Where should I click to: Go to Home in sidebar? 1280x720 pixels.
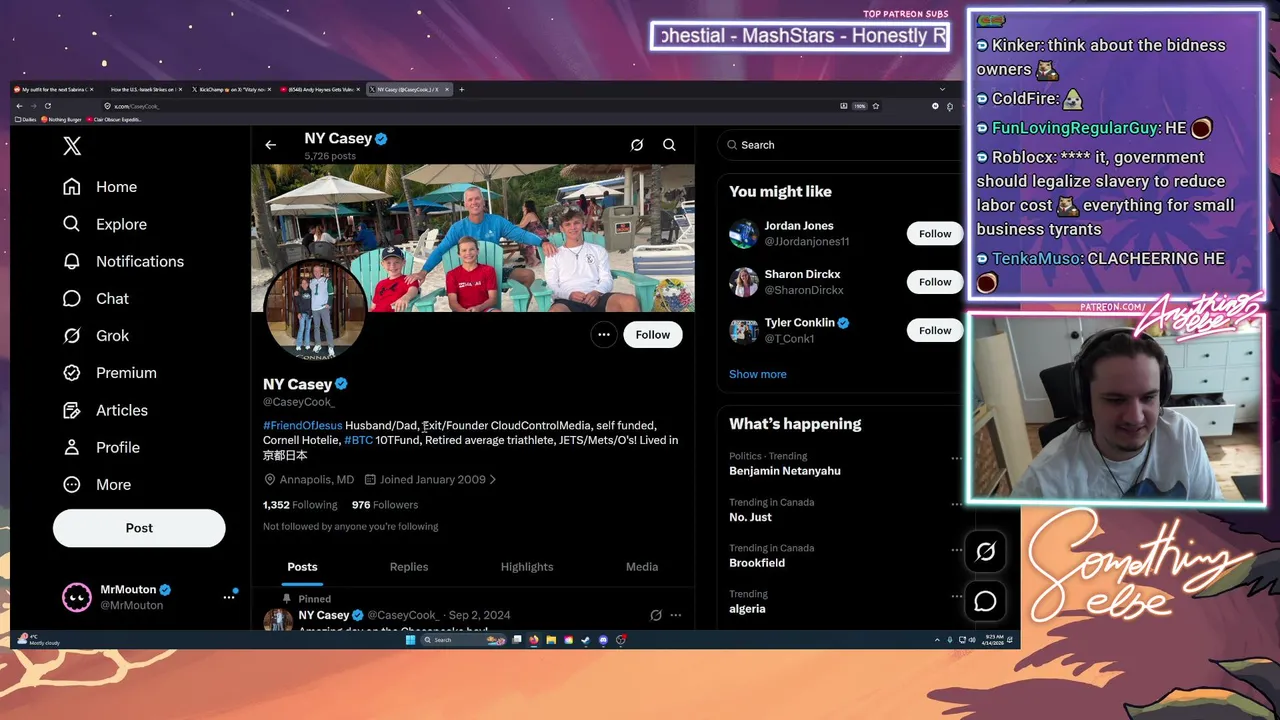coord(100,187)
